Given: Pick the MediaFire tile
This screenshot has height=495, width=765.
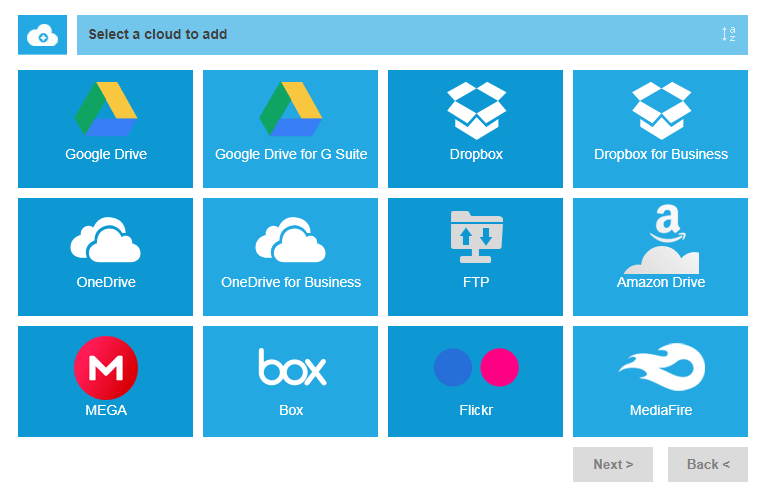Looking at the screenshot, I should pyautogui.click(x=660, y=381).
